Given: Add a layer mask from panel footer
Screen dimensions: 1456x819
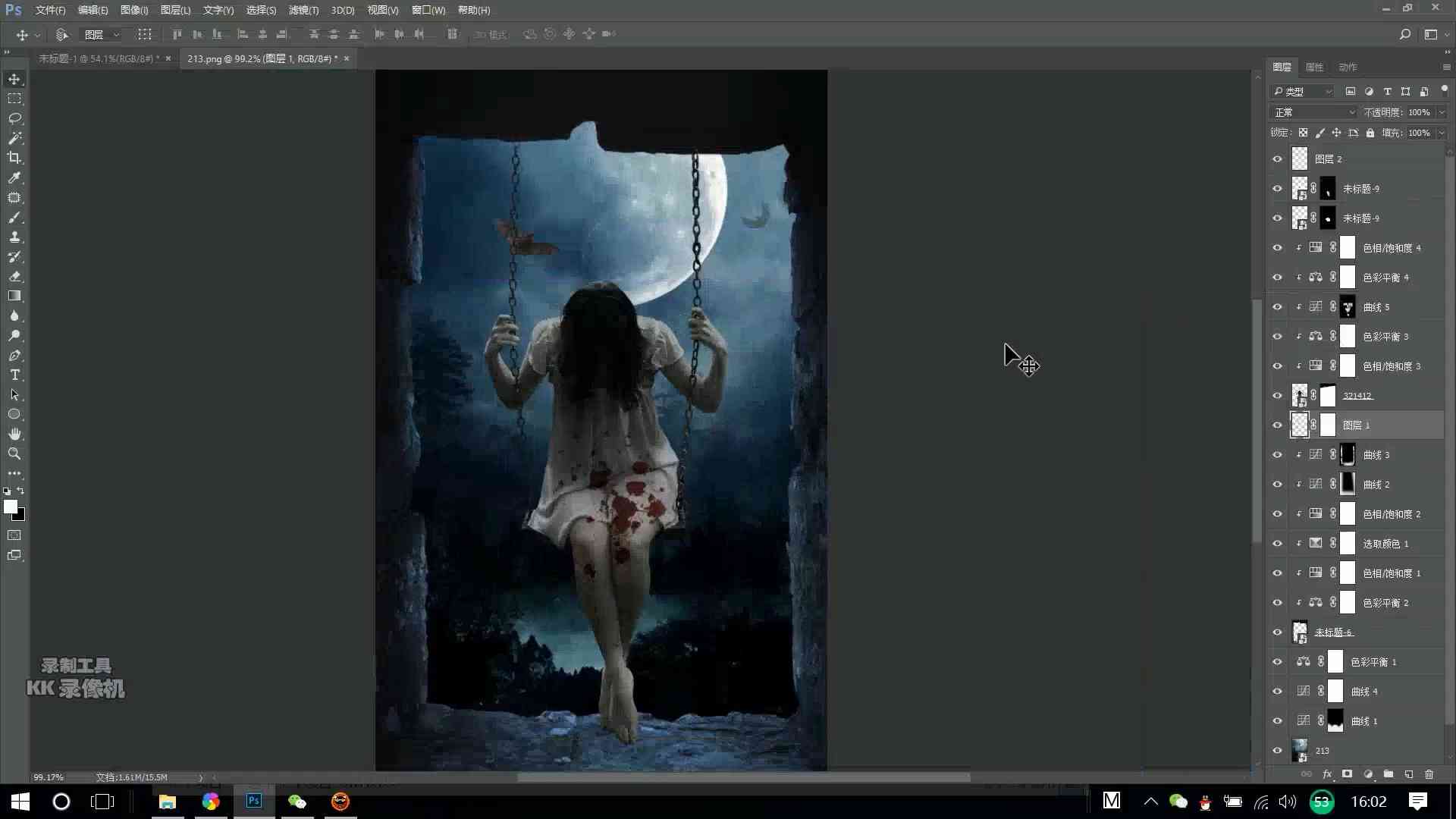Looking at the screenshot, I should 1348,774.
